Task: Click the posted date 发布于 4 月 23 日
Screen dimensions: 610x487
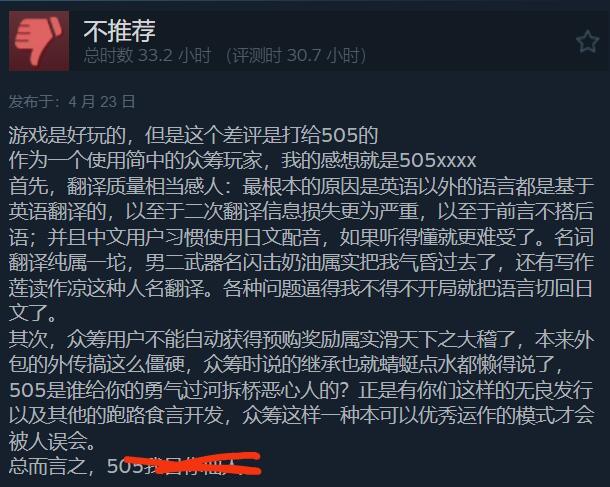Action: coord(72,102)
